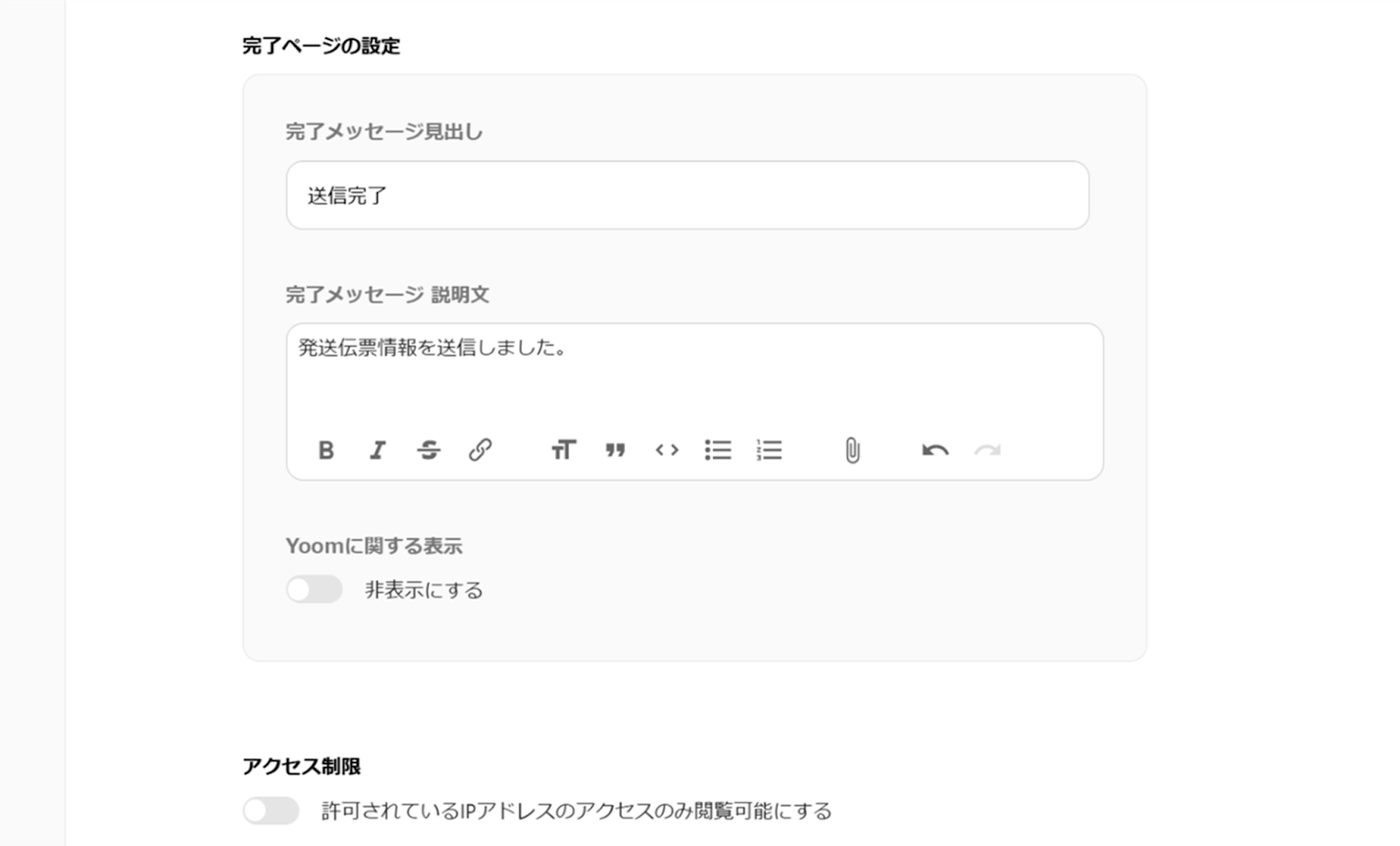Image resolution: width=1400 pixels, height=846 pixels.
Task: Insert a hyperlink with the link icon
Action: [x=479, y=450]
